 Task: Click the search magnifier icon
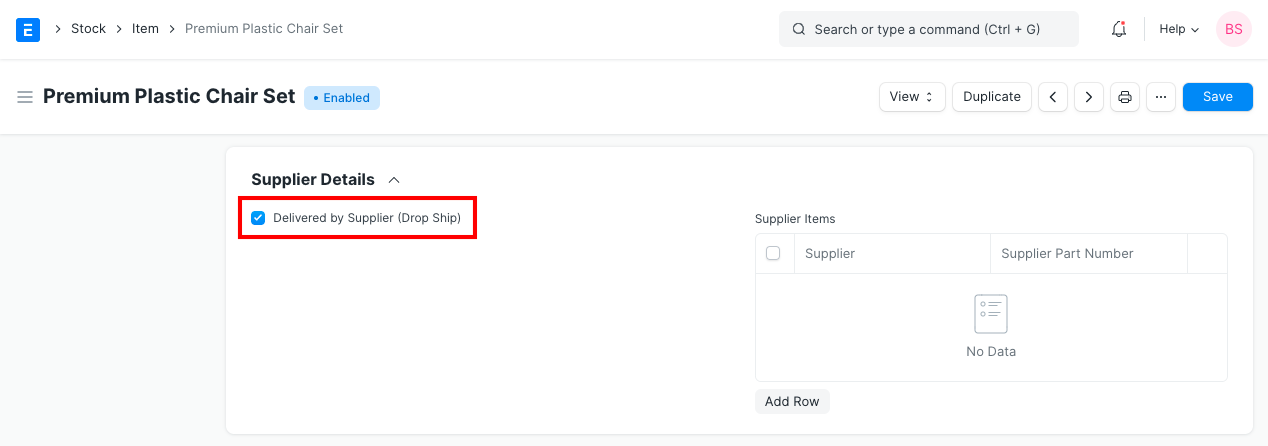(x=799, y=29)
